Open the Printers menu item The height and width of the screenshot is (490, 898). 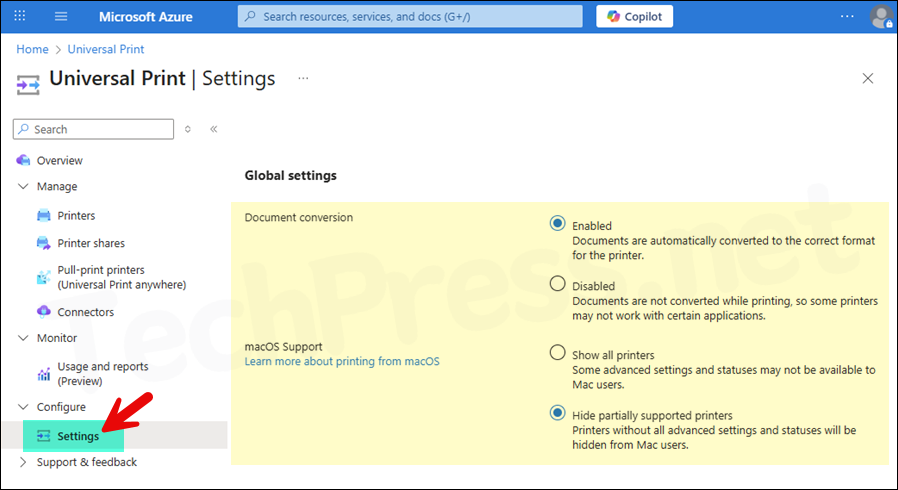tap(76, 216)
